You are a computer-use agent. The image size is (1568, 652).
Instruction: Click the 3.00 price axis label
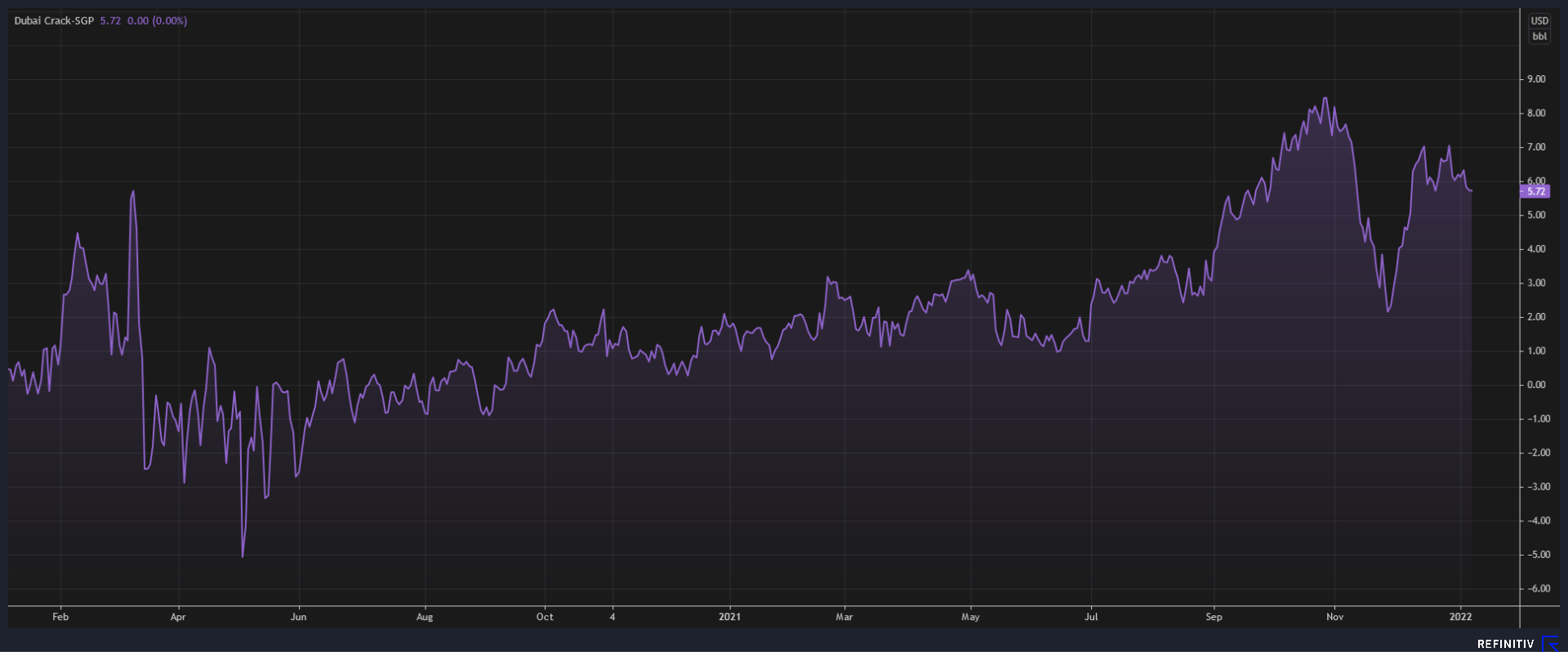[x=1536, y=283]
